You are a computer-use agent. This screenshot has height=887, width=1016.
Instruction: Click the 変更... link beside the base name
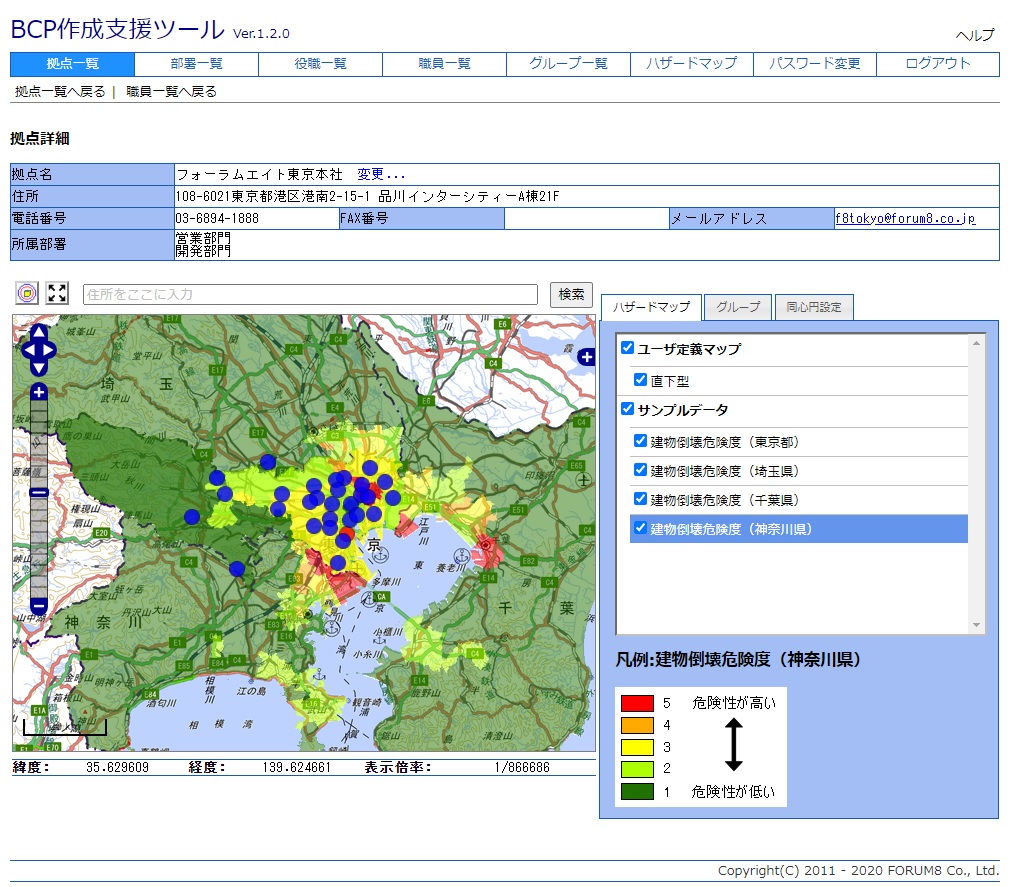(x=381, y=174)
